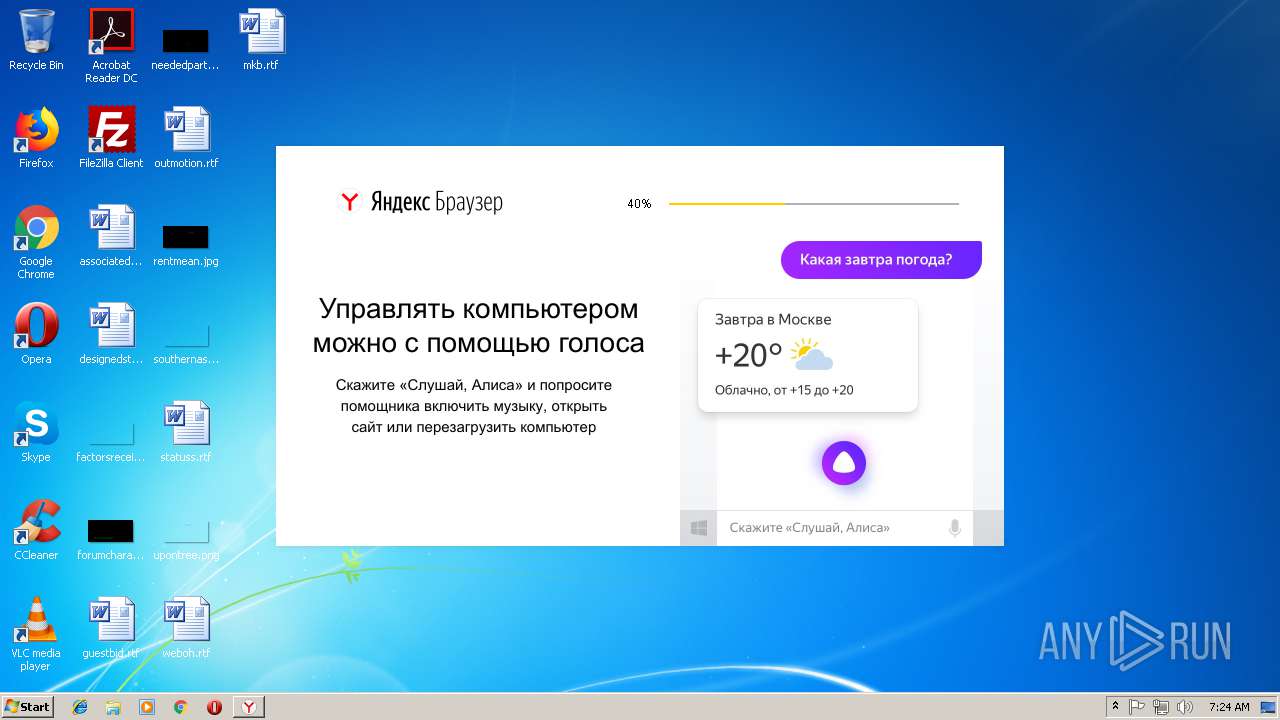Click the Opera desktop shortcut
Screen dimensions: 1280x720
click(36, 334)
